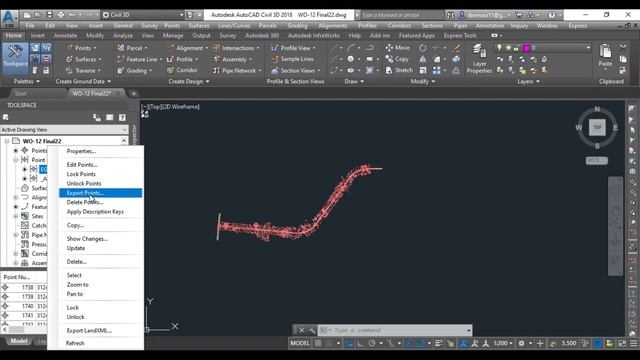Open Layer Properties manager
Viewport: 640px width, 360px height.
[479, 59]
